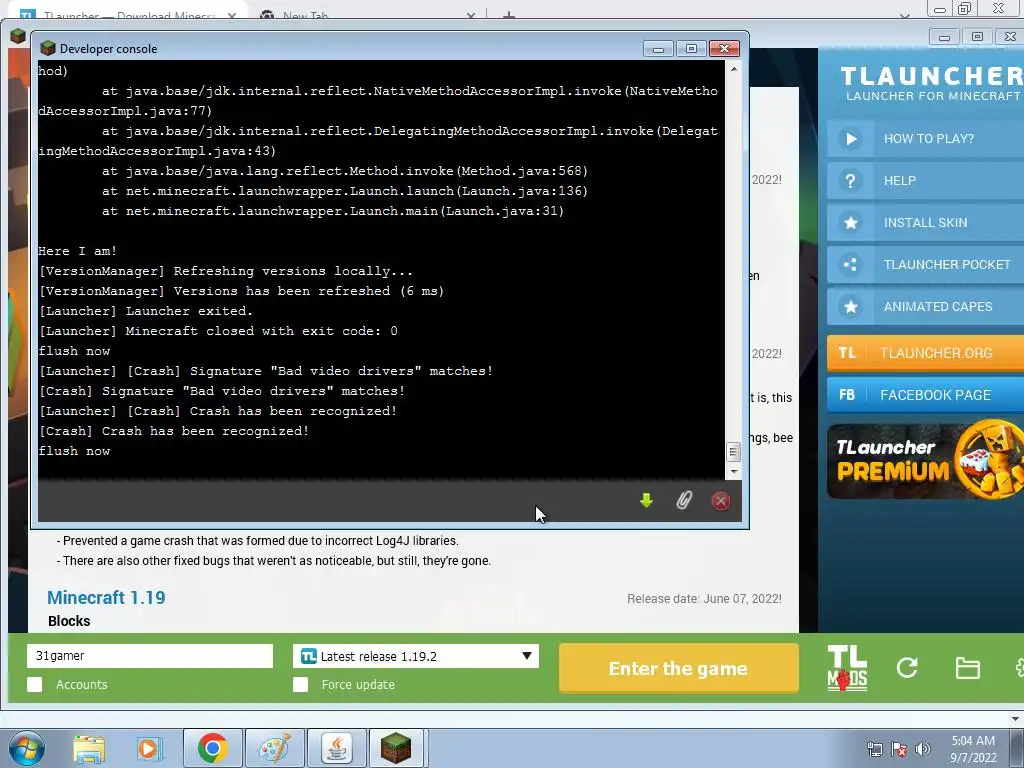The width and height of the screenshot is (1024, 768).
Task: Click the network icon in the system tray
Action: pos(874,749)
